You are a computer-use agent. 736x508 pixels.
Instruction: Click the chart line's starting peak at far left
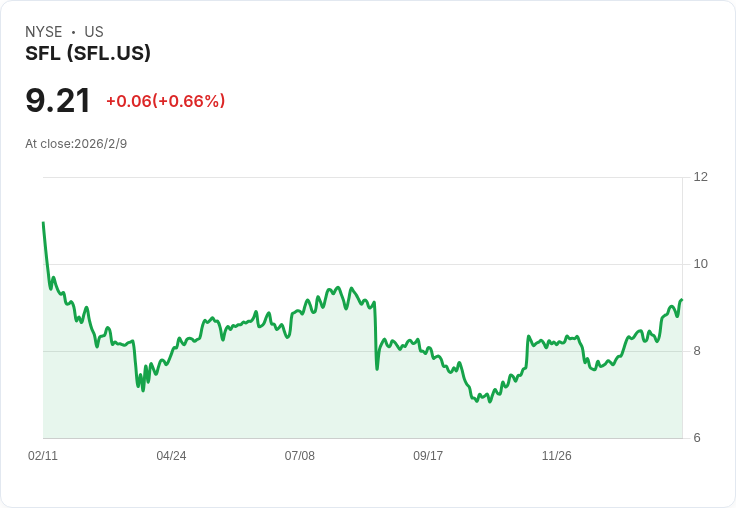pos(43,223)
